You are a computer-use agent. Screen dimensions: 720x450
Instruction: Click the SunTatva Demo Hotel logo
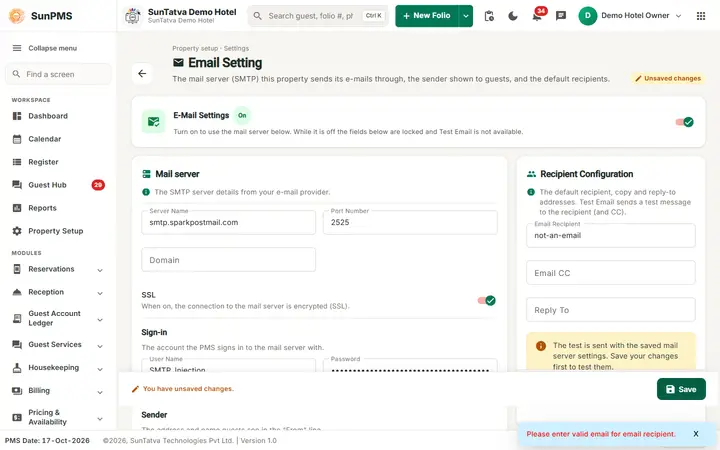[x=133, y=16]
